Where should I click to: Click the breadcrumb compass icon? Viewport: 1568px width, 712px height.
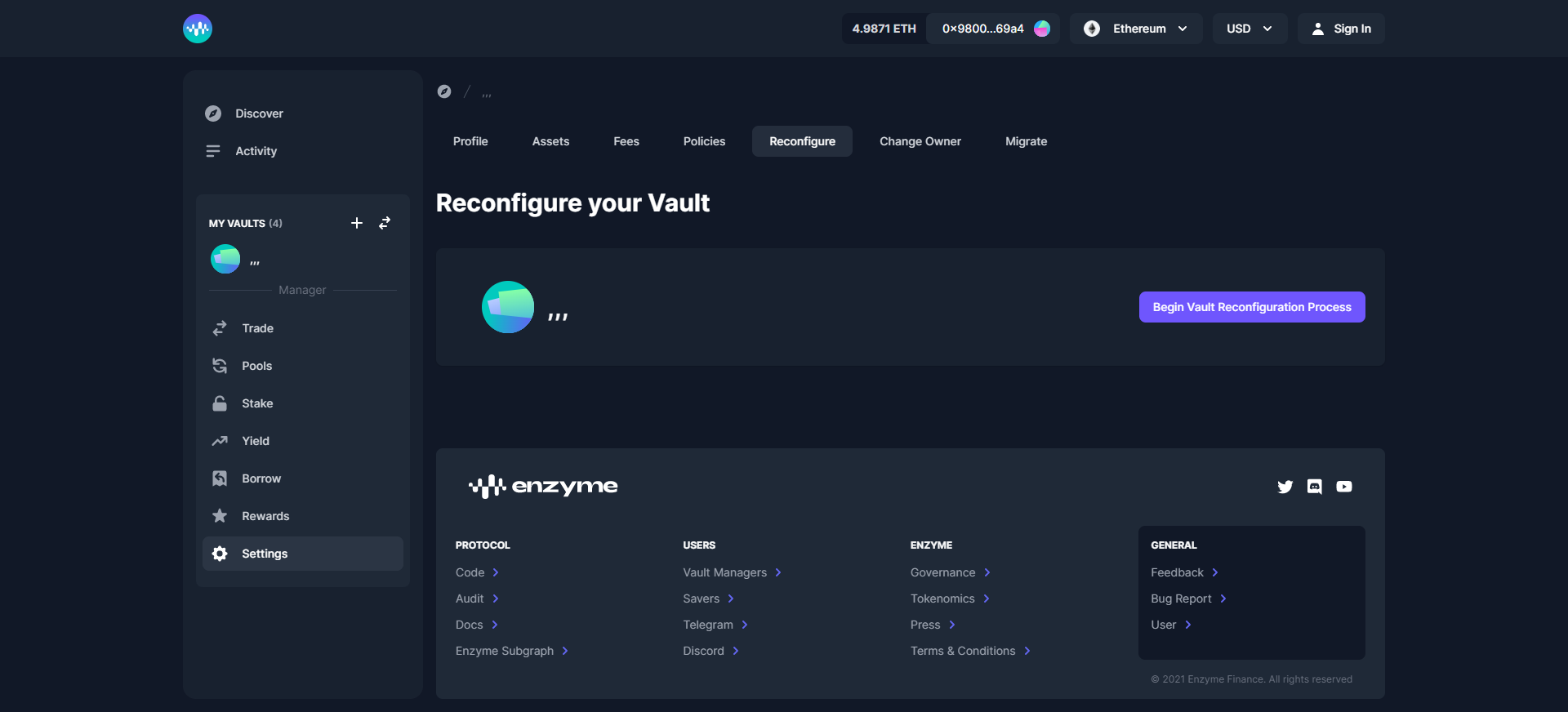[x=444, y=91]
